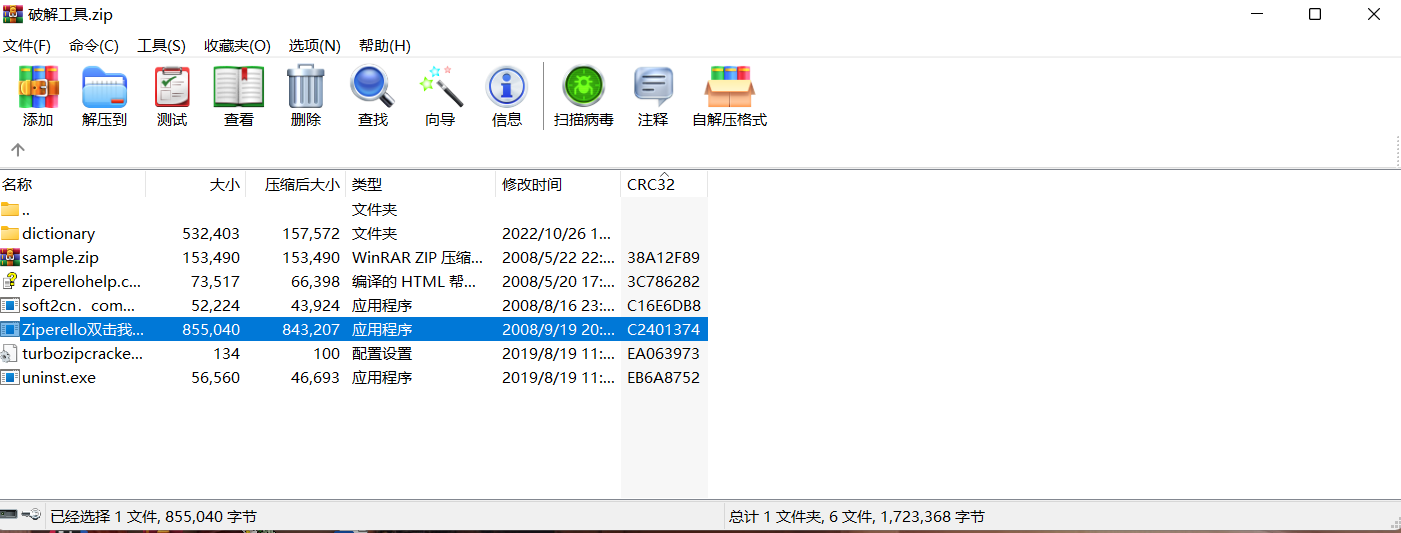Sort by the 修改时间 column header
This screenshot has width=1401, height=533.
point(558,184)
